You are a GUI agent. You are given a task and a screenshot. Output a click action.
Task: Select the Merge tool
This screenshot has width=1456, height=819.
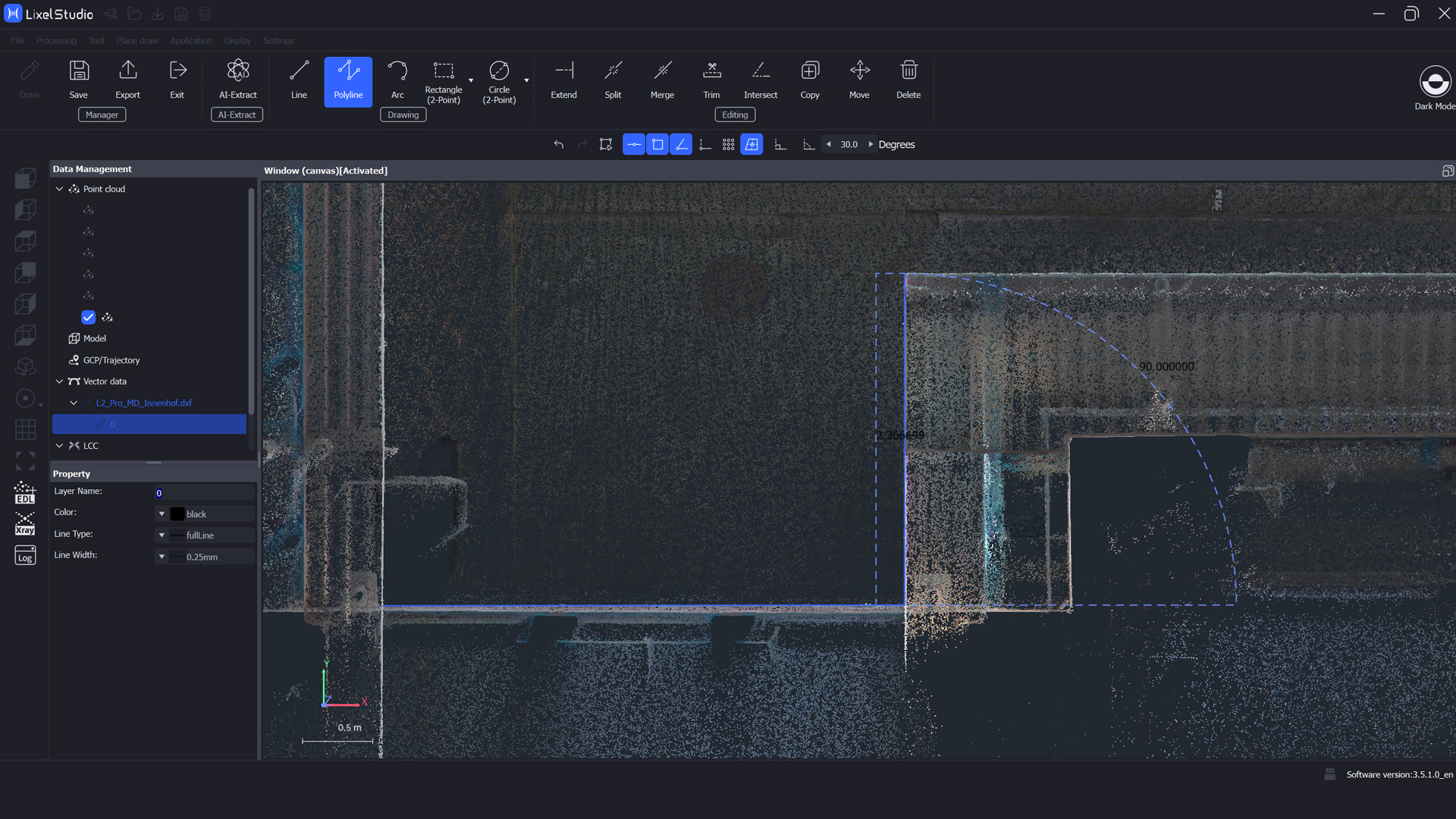tap(661, 80)
